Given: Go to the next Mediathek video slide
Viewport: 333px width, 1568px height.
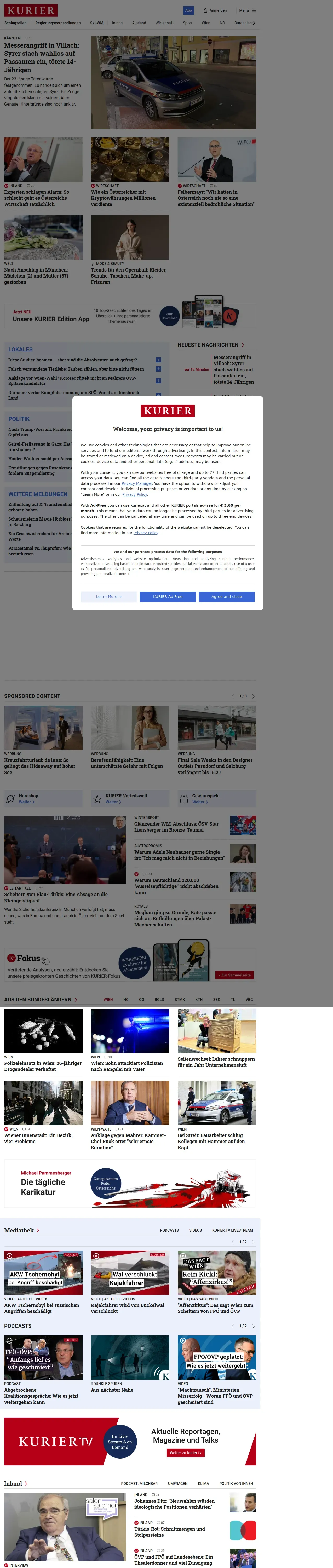Looking at the screenshot, I should point(253,1242).
